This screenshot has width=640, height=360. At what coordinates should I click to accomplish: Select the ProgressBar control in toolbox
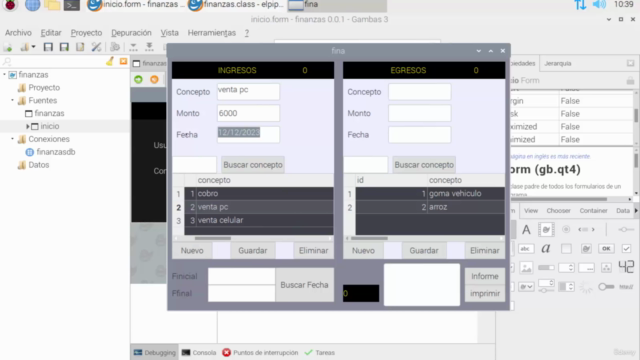pyautogui.click(x=546, y=268)
